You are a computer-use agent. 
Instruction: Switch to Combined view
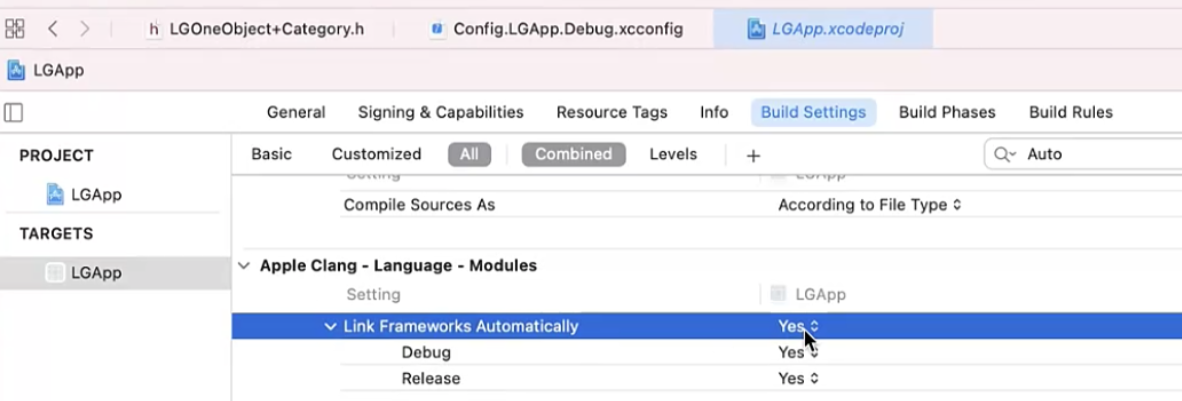574,155
